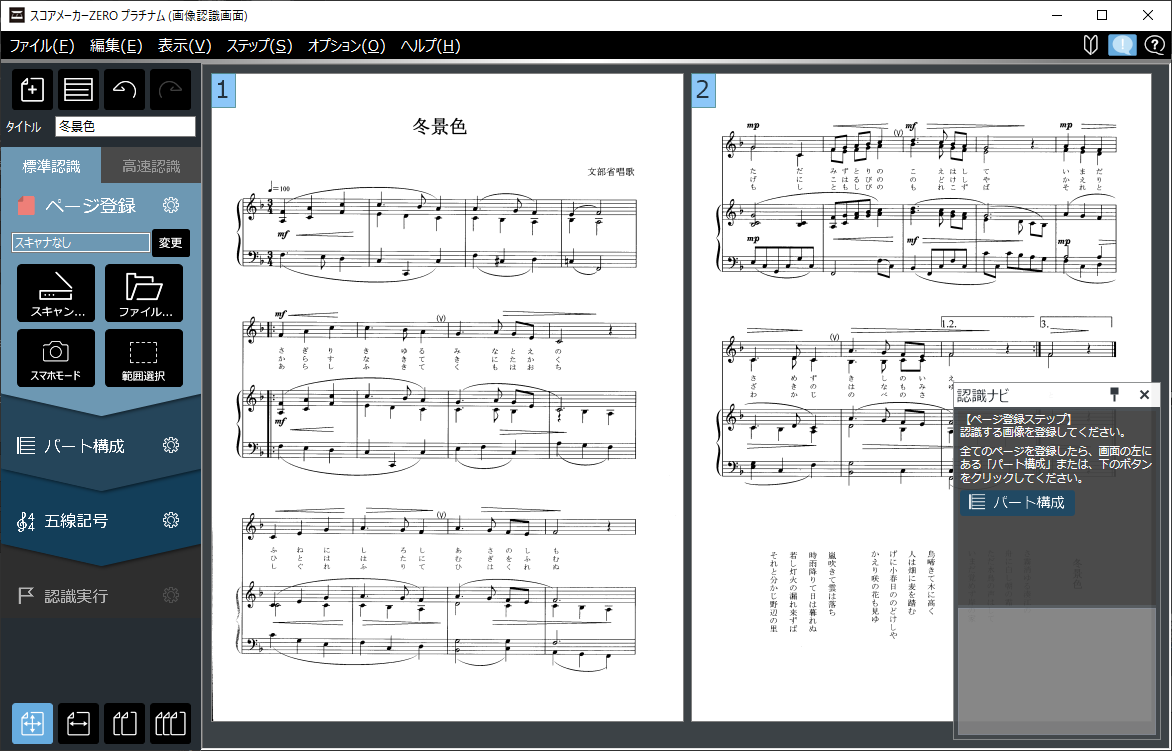Pin the 認識ナビ panel

(1114, 395)
